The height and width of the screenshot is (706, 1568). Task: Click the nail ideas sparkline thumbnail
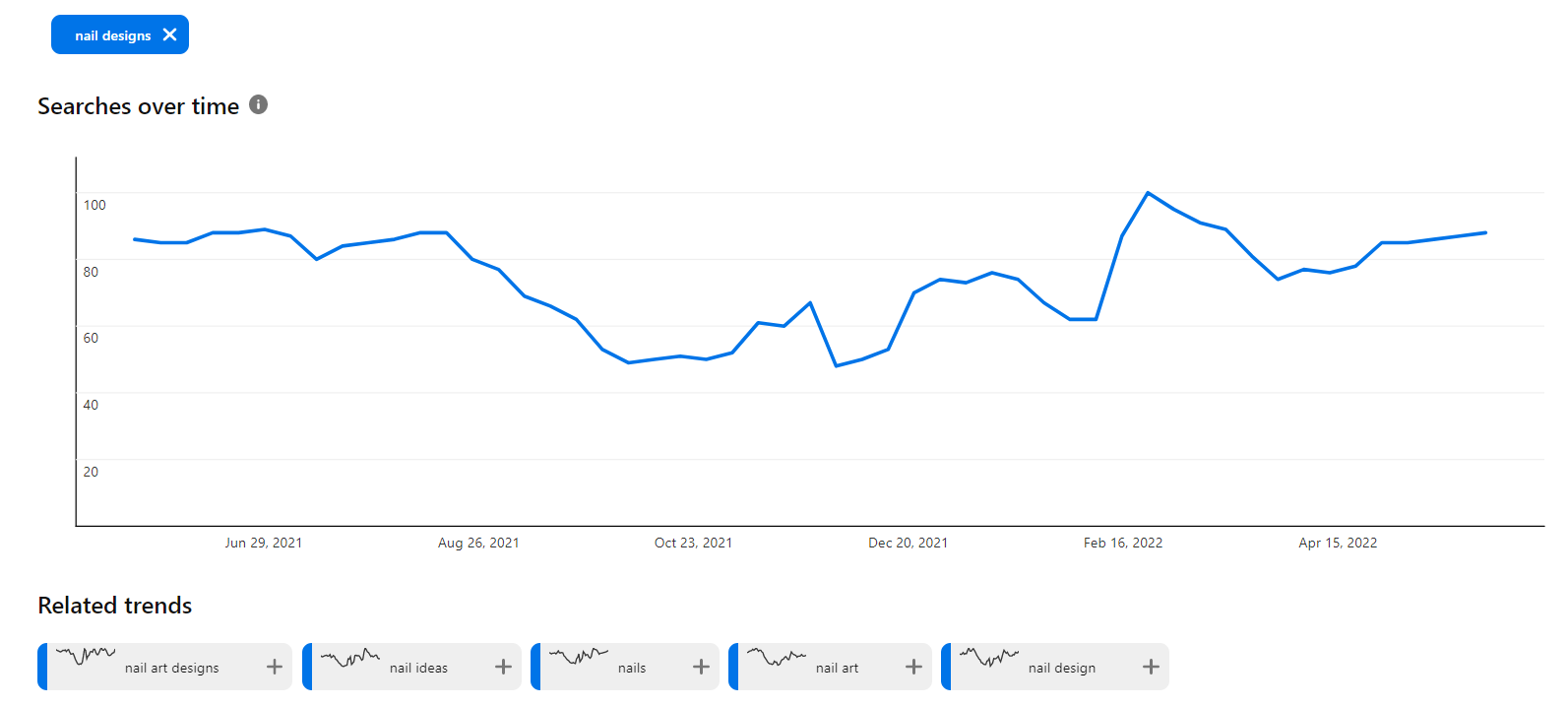click(x=350, y=657)
